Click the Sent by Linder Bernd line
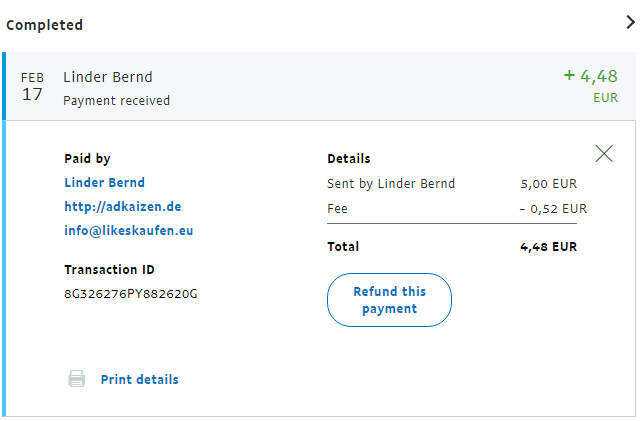Image resolution: width=641 pixels, height=421 pixels. (x=391, y=184)
